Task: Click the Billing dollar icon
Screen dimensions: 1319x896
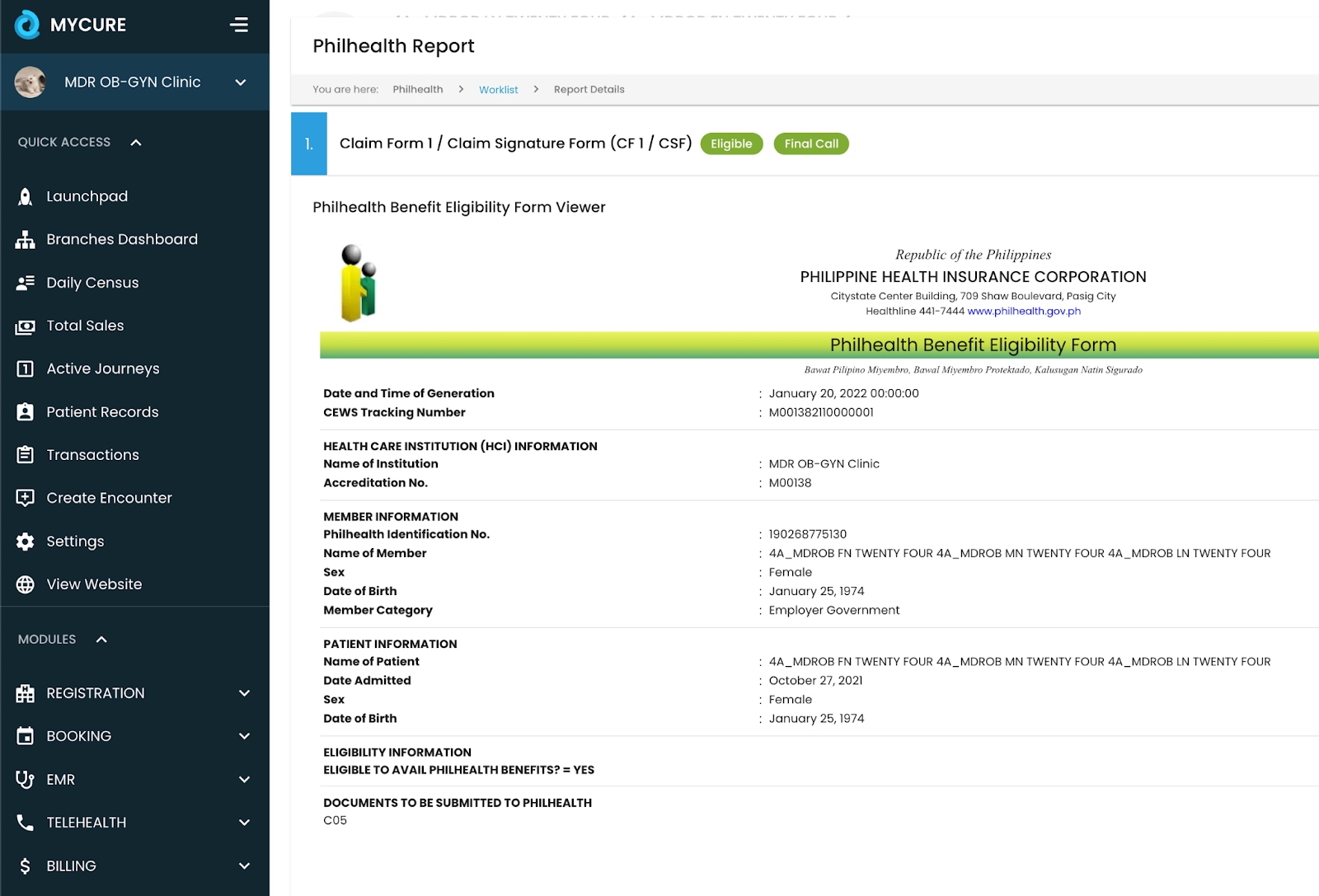Action: [26, 866]
